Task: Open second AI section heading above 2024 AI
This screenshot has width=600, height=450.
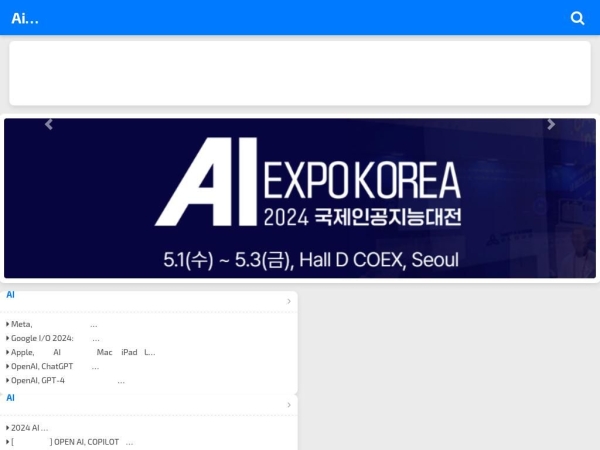Action: pos(10,398)
